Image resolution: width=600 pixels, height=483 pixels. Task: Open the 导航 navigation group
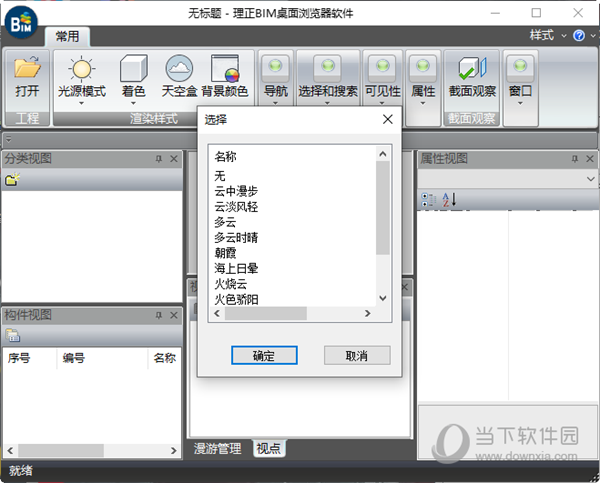[276, 77]
